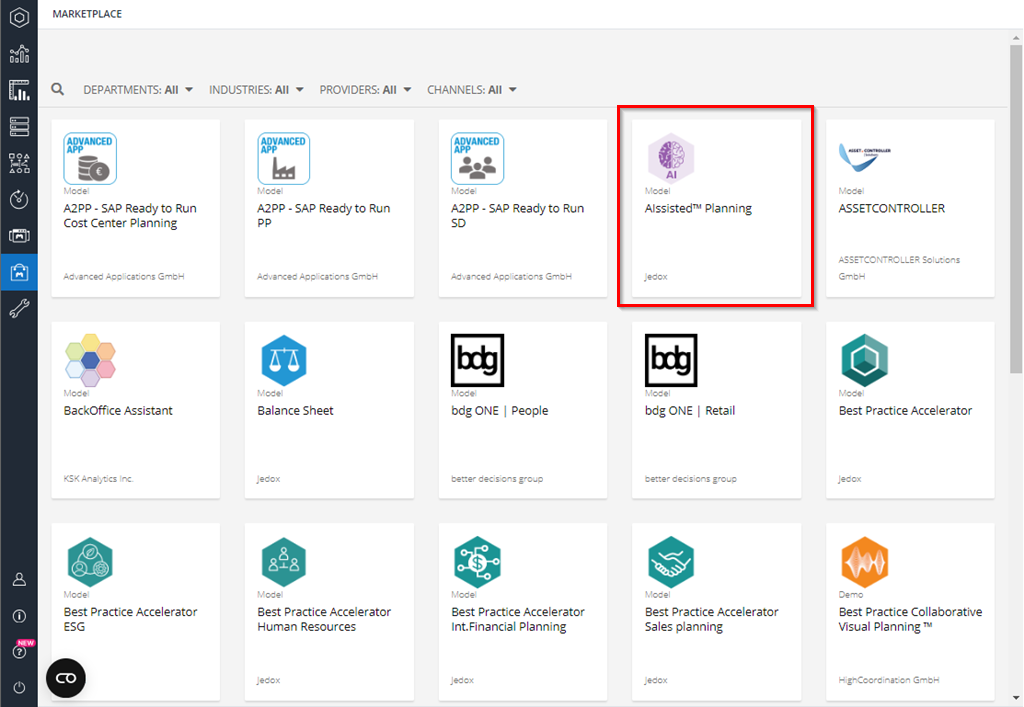
Task: Click the colorful hexagons BackOffice Assistant icon
Action: pos(90,360)
